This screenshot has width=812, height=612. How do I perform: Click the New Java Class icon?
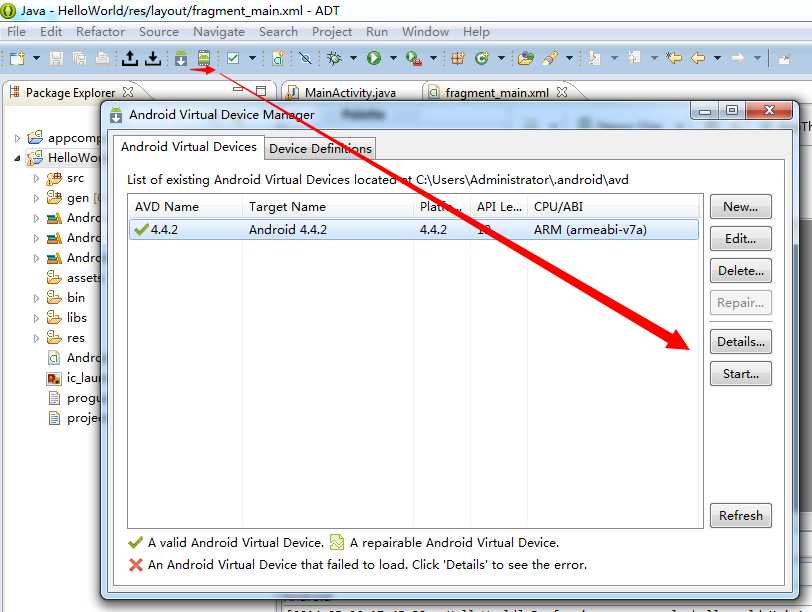pyautogui.click(x=482, y=58)
